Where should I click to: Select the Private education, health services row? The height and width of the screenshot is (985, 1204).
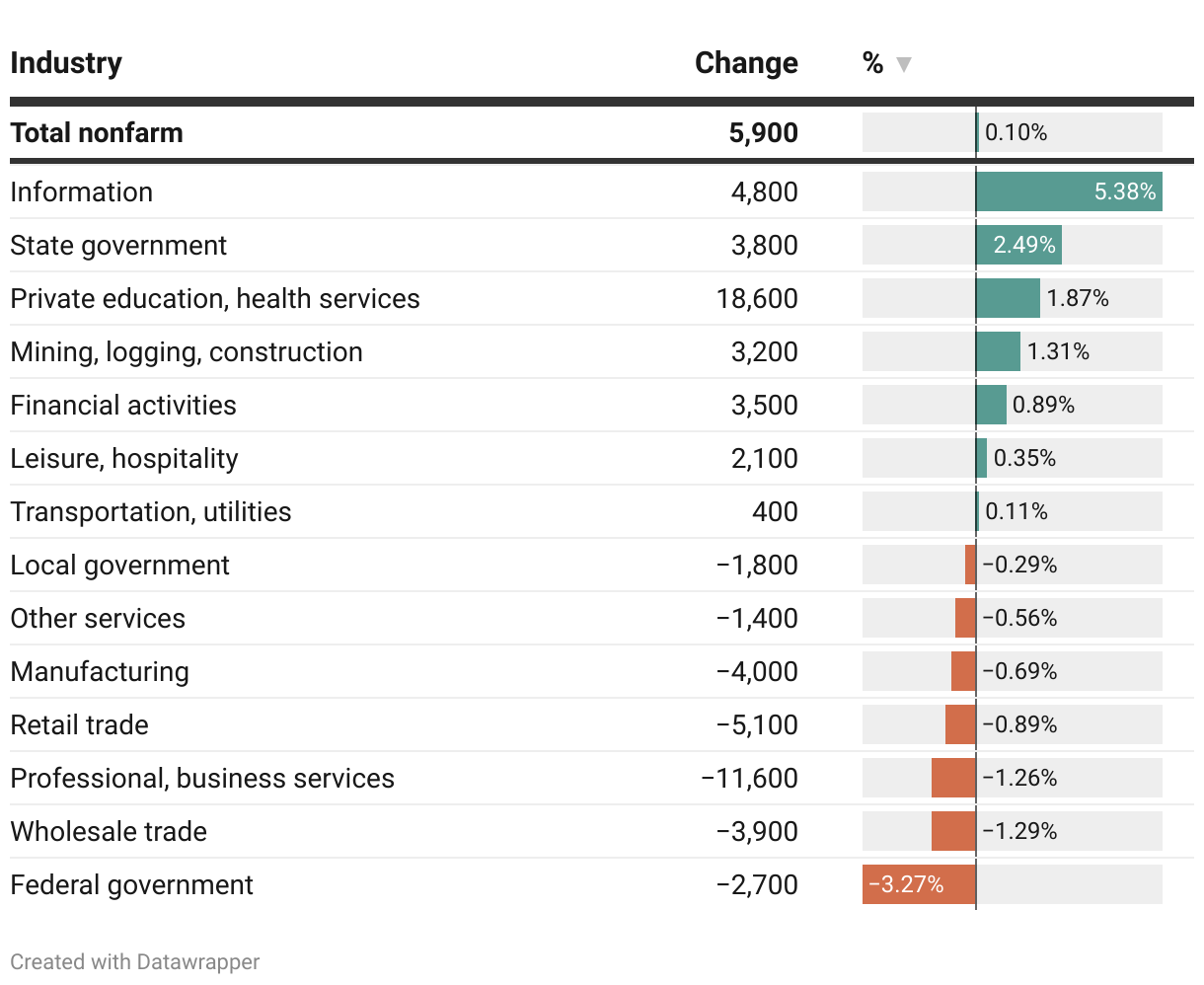215,298
